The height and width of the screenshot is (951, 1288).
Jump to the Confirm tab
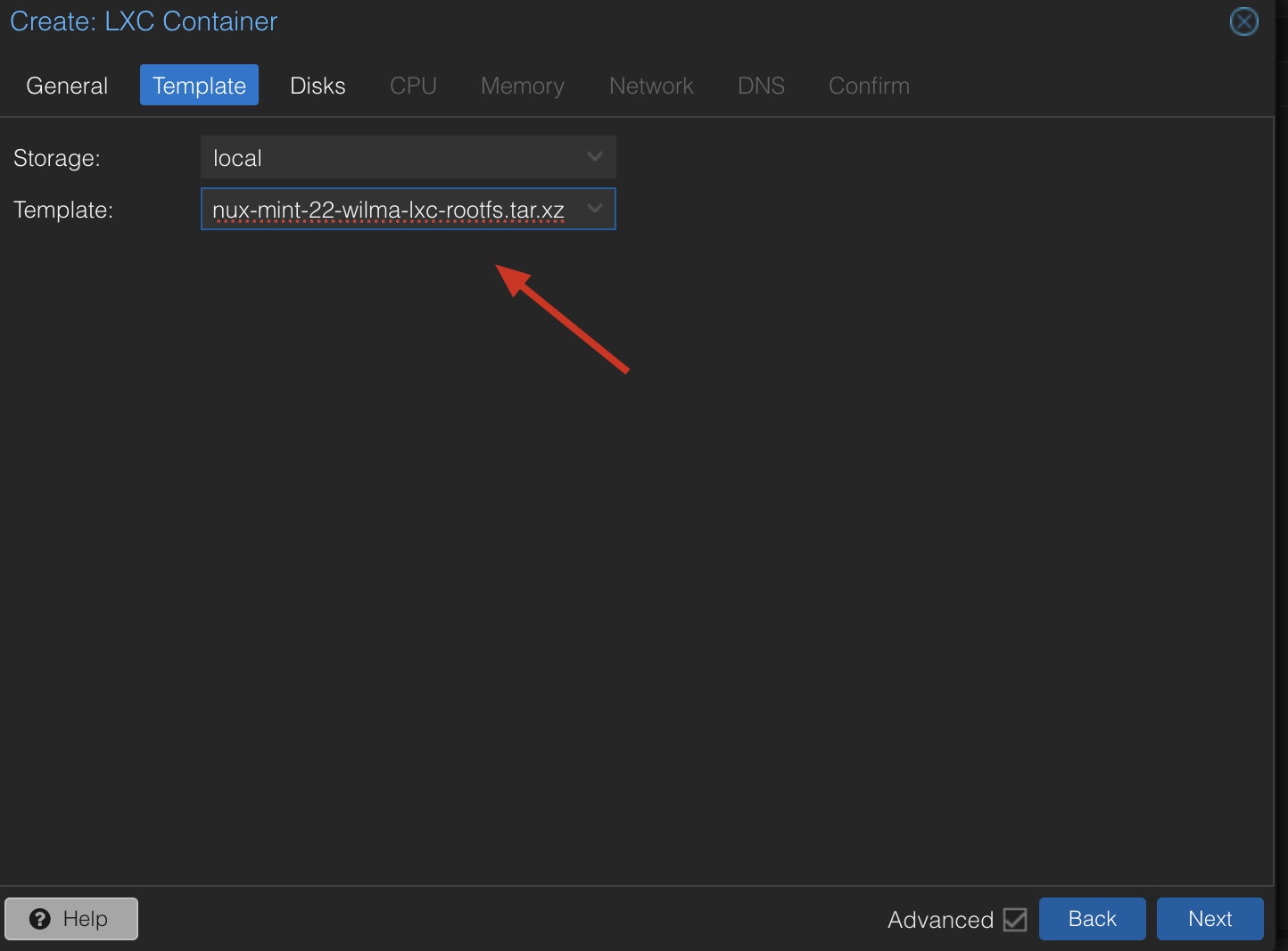[x=869, y=86]
